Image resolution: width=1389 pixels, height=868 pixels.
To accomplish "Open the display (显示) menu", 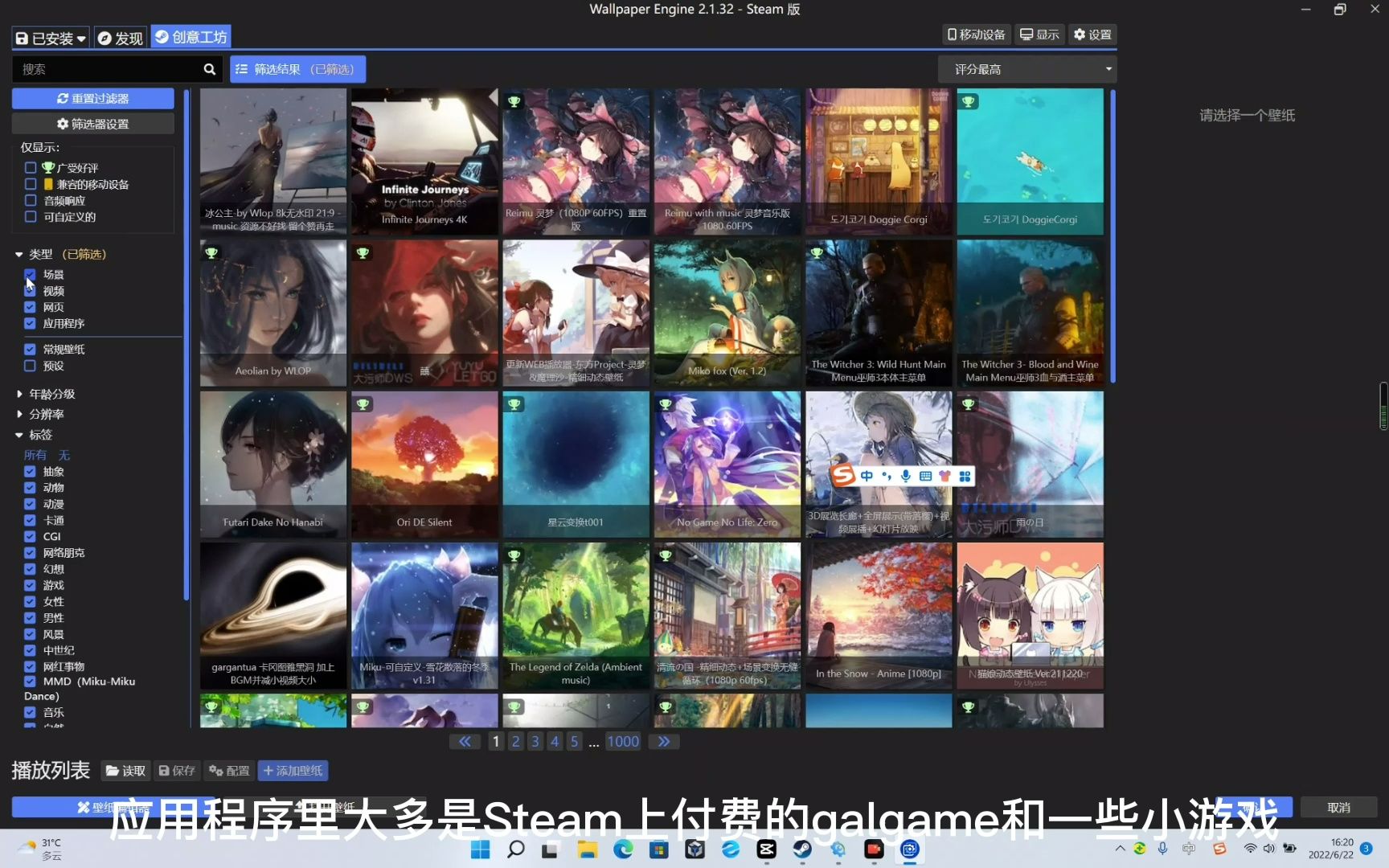I will pos(1039,35).
